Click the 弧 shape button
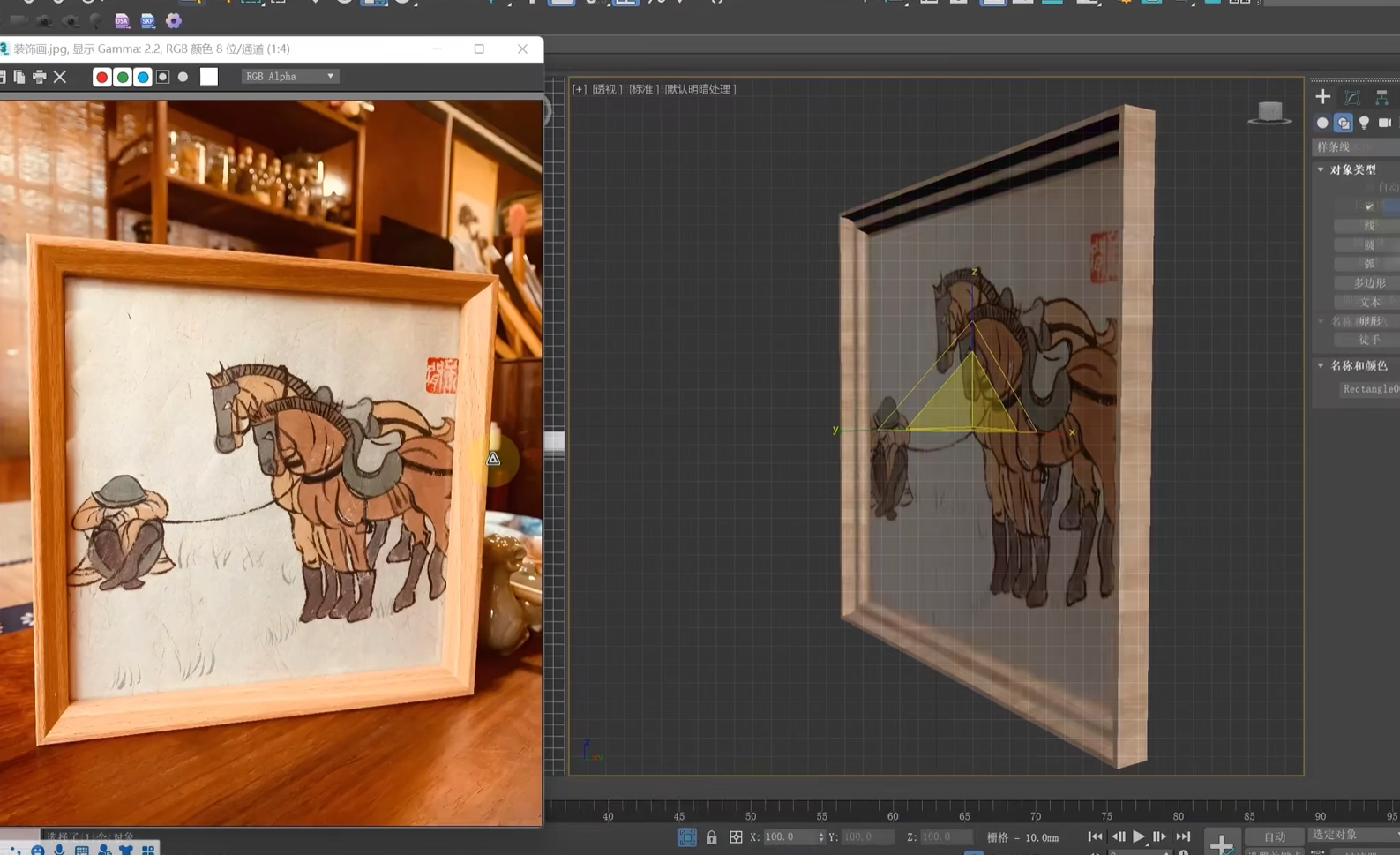The height and width of the screenshot is (855, 1400). pyautogui.click(x=1369, y=264)
